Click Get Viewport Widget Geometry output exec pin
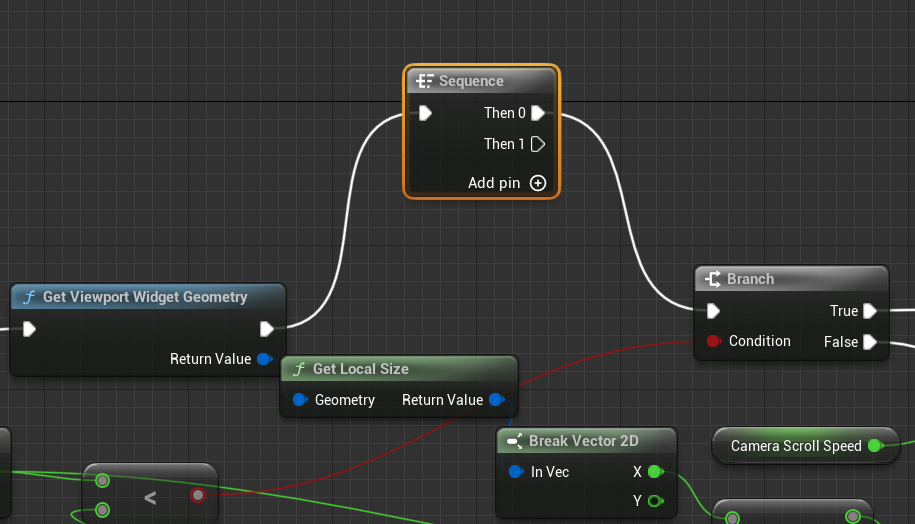This screenshot has height=524, width=915. 267,329
